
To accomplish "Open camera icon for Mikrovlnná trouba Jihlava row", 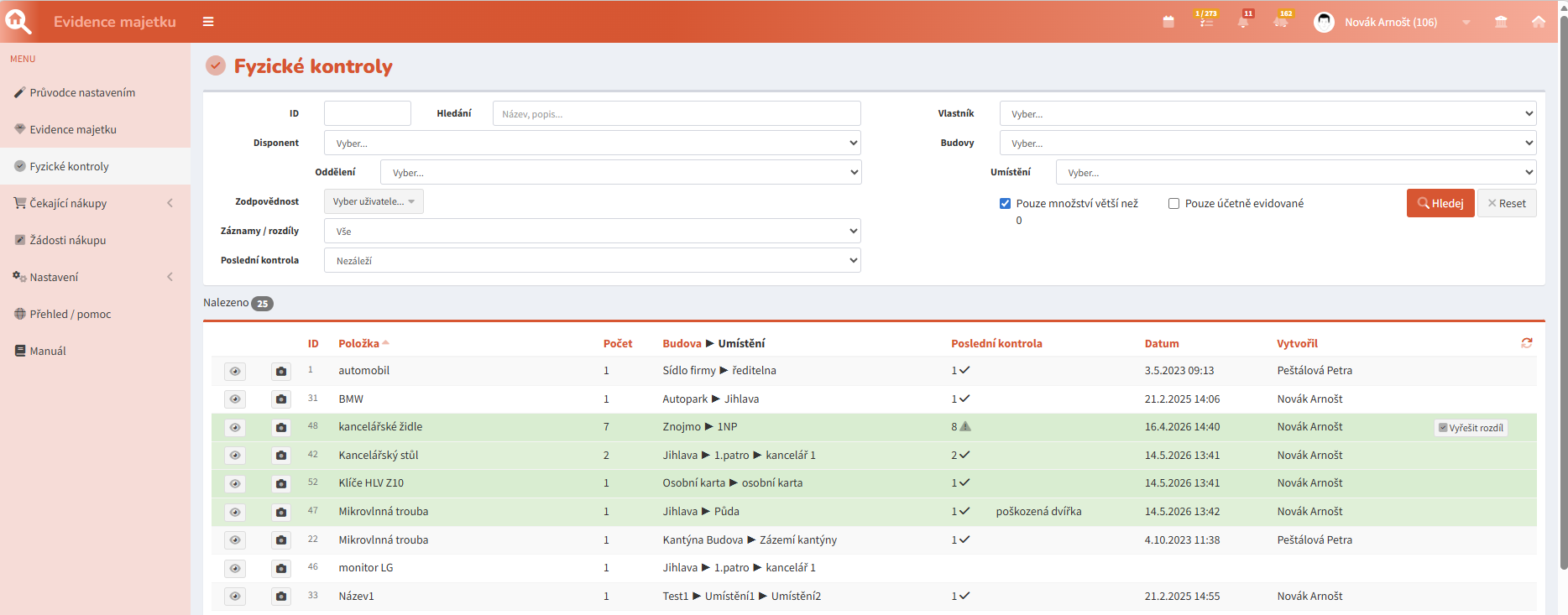I will [x=281, y=512].
